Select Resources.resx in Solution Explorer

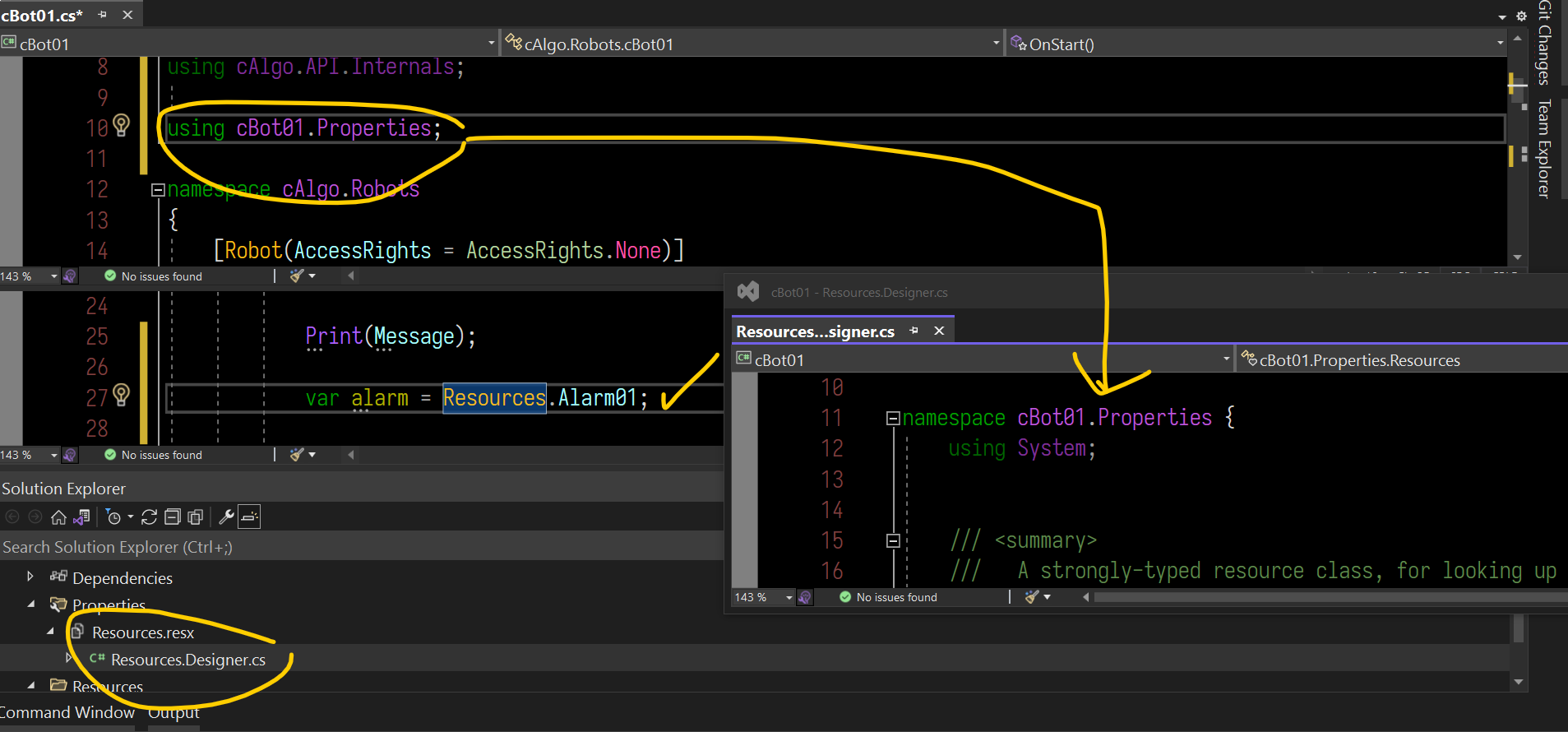pyautogui.click(x=143, y=632)
